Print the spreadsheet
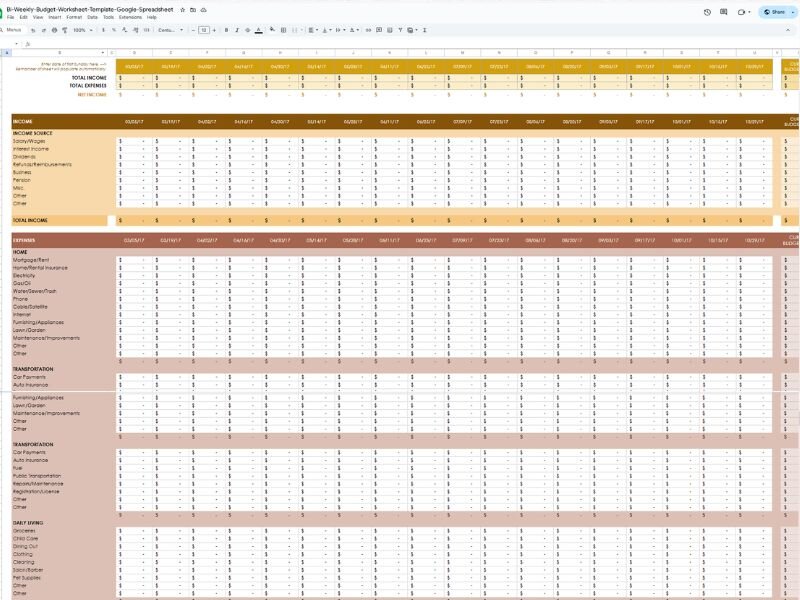 pyautogui.click(x=54, y=30)
